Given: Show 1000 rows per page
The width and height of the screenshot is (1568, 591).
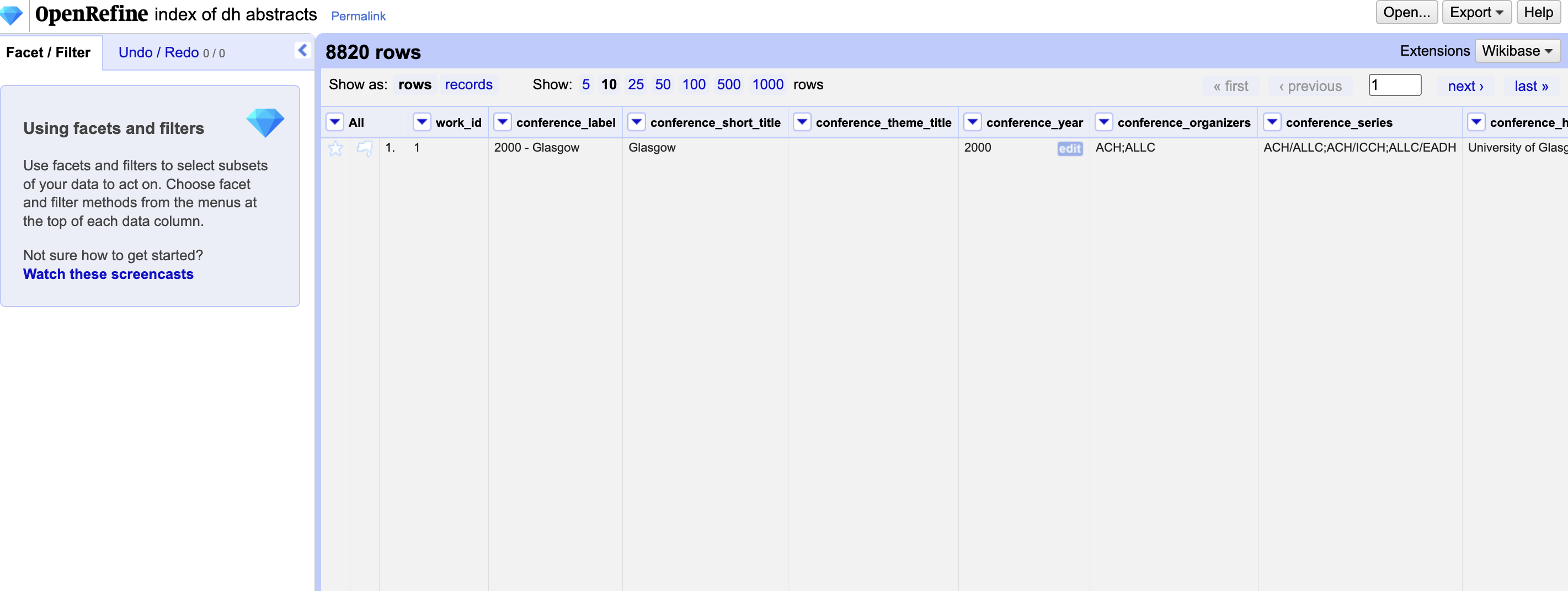Looking at the screenshot, I should pos(767,84).
